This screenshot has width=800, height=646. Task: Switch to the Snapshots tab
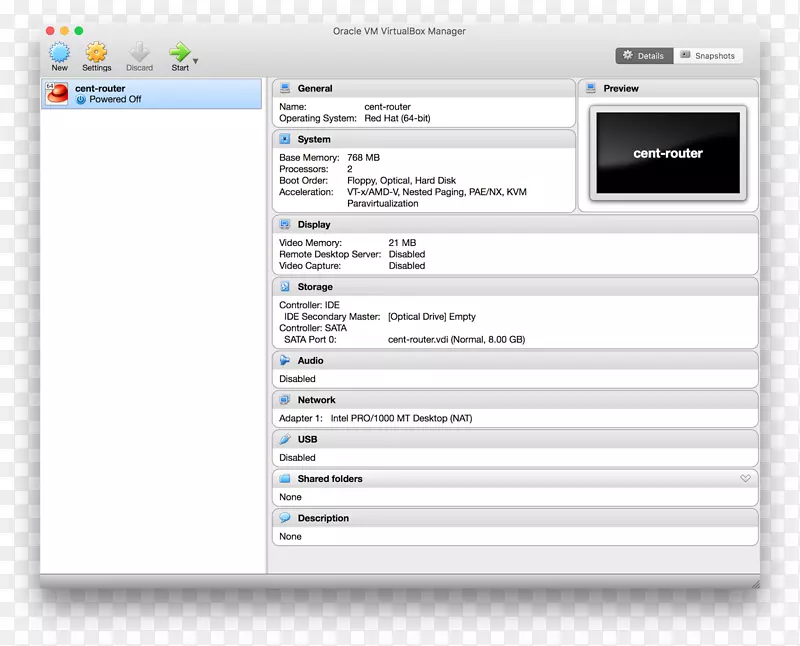[x=708, y=56]
